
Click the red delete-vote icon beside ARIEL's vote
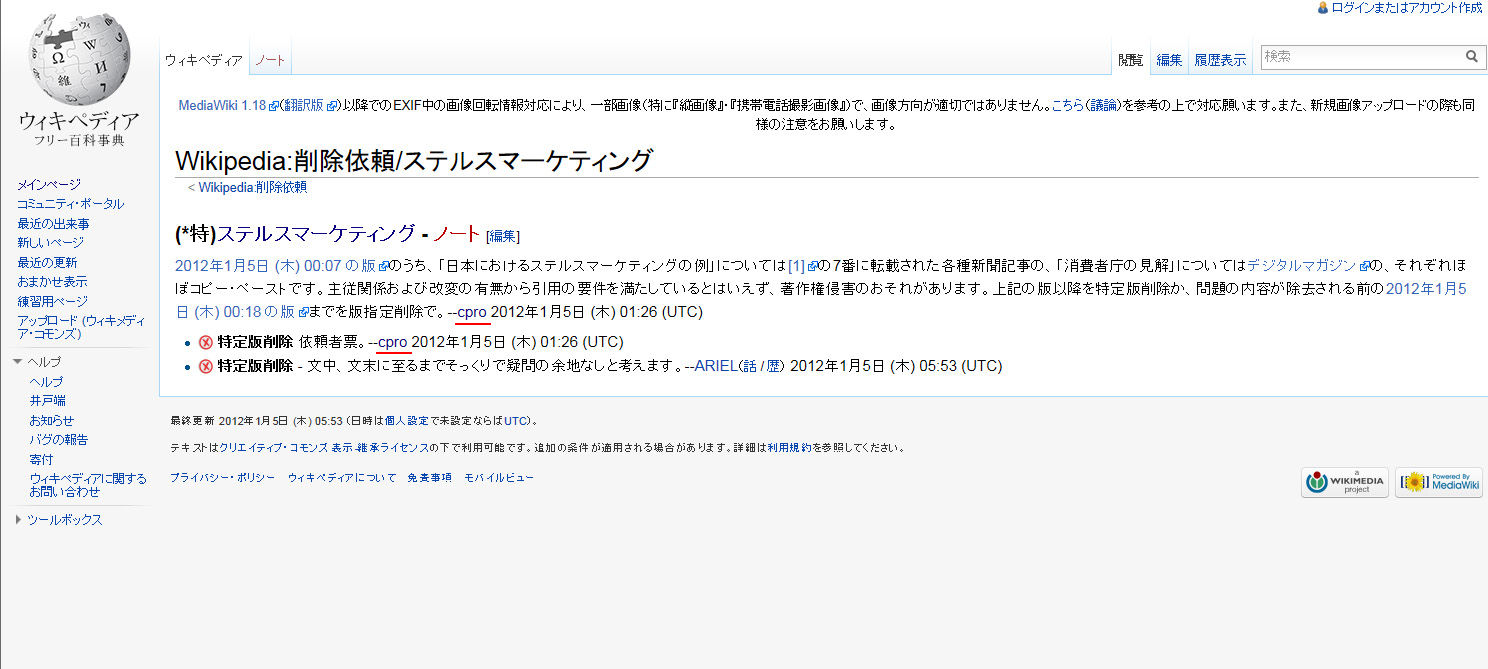tap(206, 366)
